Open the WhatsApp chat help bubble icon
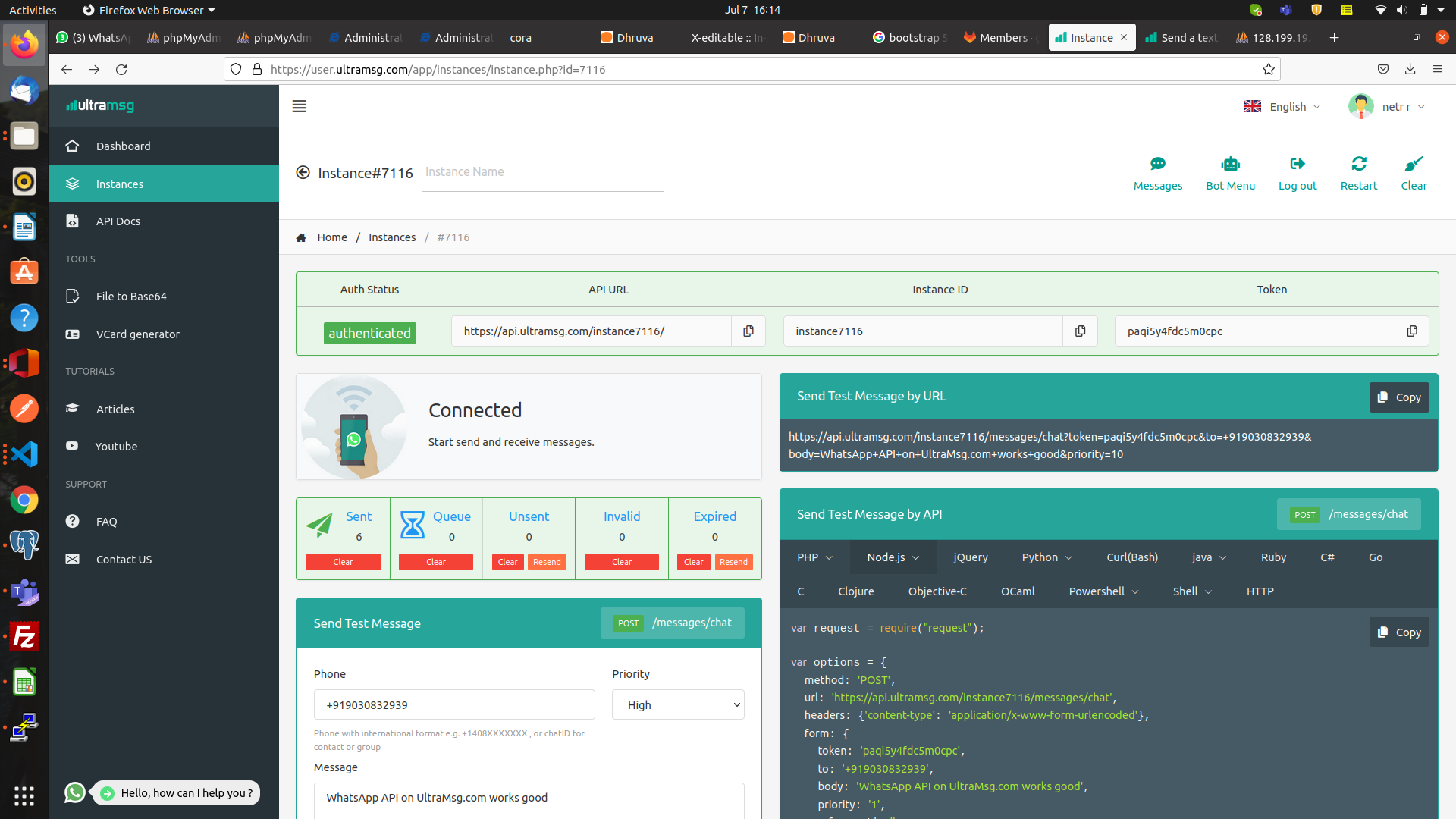 tap(75, 792)
